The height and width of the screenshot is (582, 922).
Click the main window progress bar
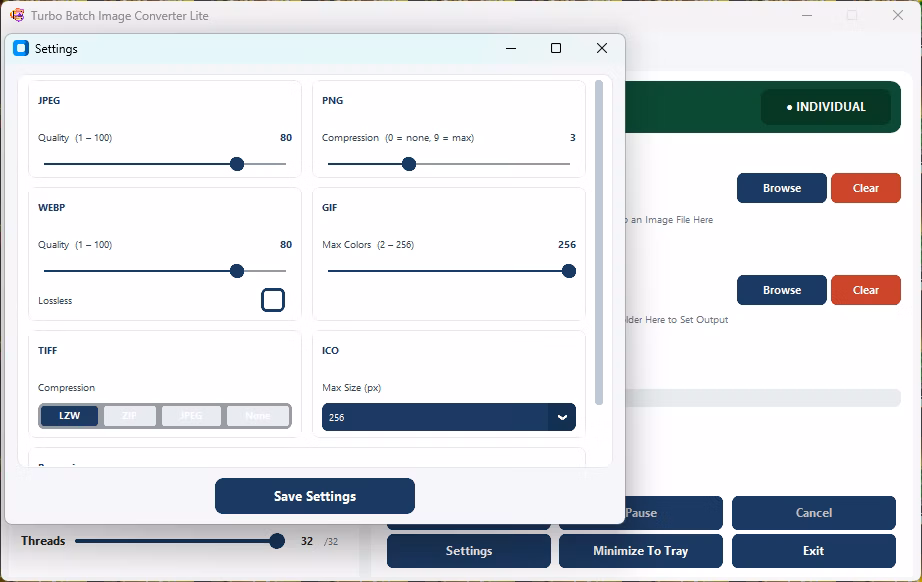point(763,397)
